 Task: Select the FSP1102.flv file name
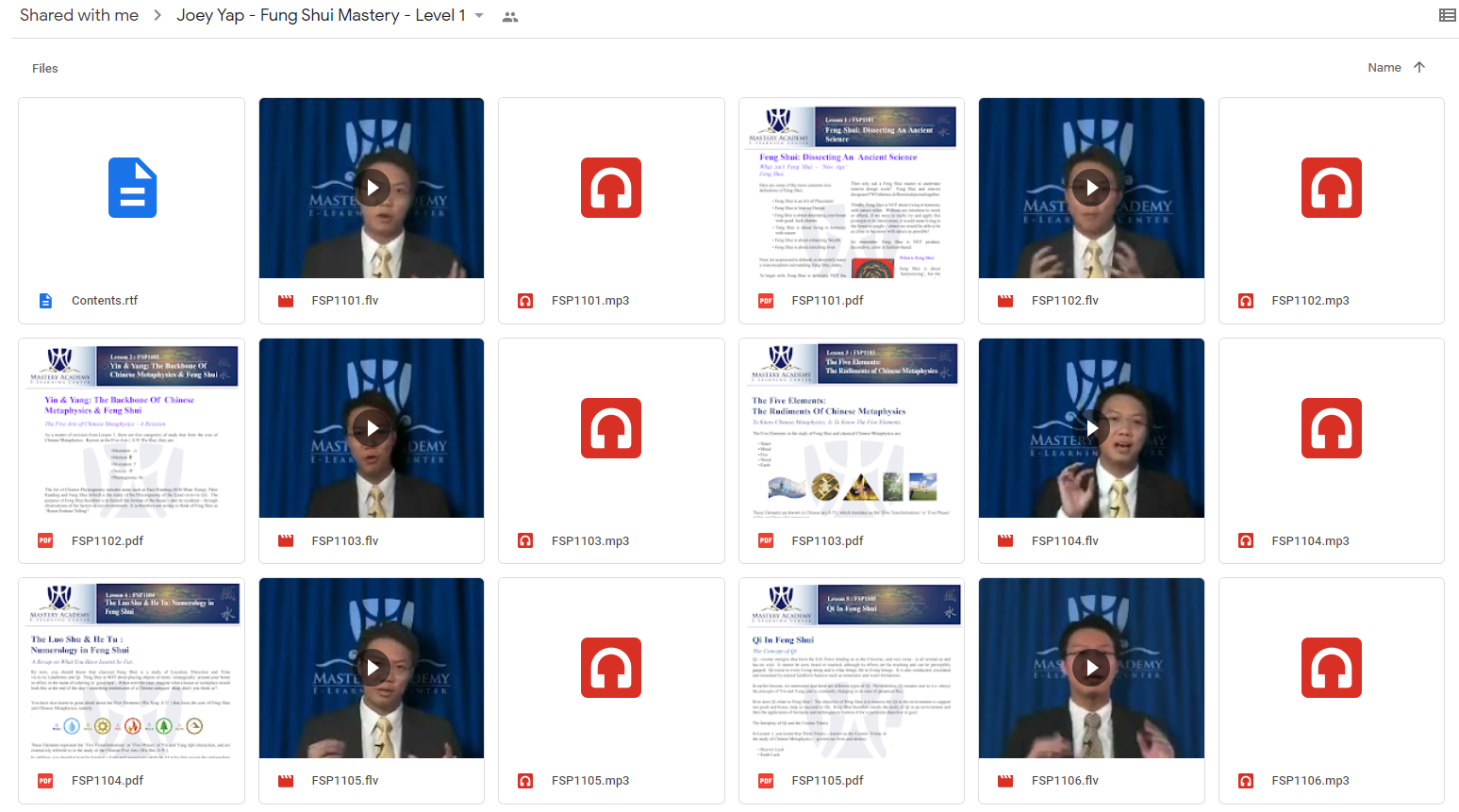pos(1065,301)
